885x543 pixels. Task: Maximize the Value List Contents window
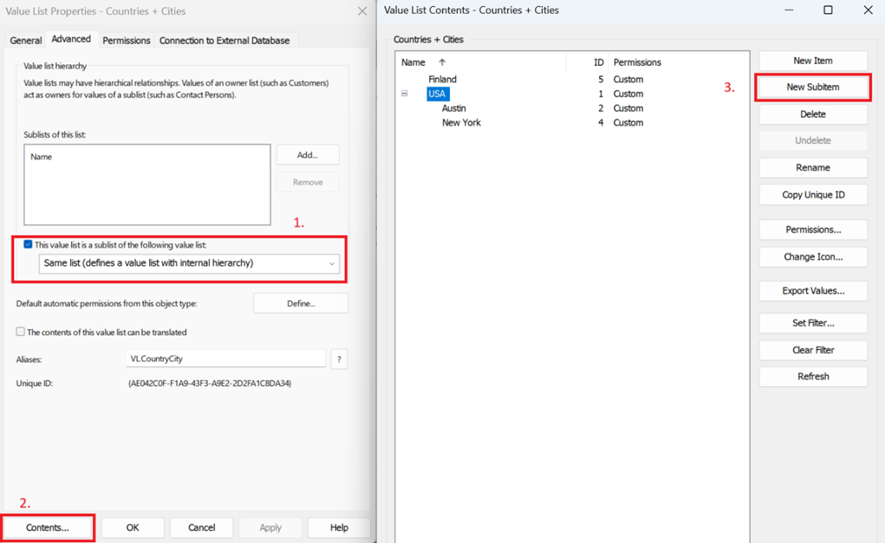click(828, 10)
